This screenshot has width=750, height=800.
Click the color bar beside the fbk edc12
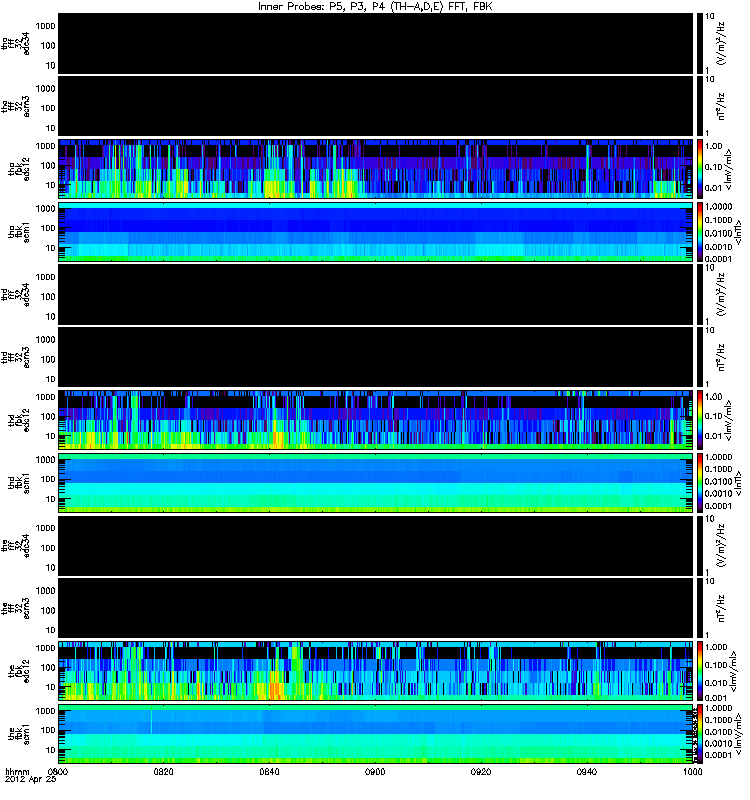pyautogui.click(x=700, y=671)
